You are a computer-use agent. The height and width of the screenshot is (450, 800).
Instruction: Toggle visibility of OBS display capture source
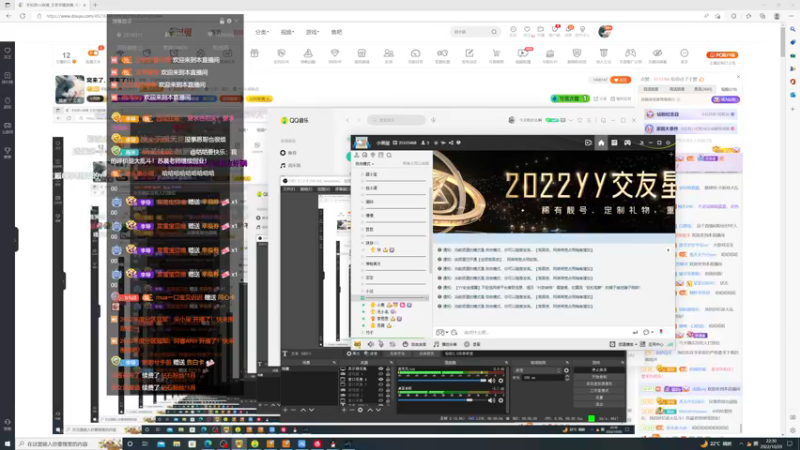point(381,368)
